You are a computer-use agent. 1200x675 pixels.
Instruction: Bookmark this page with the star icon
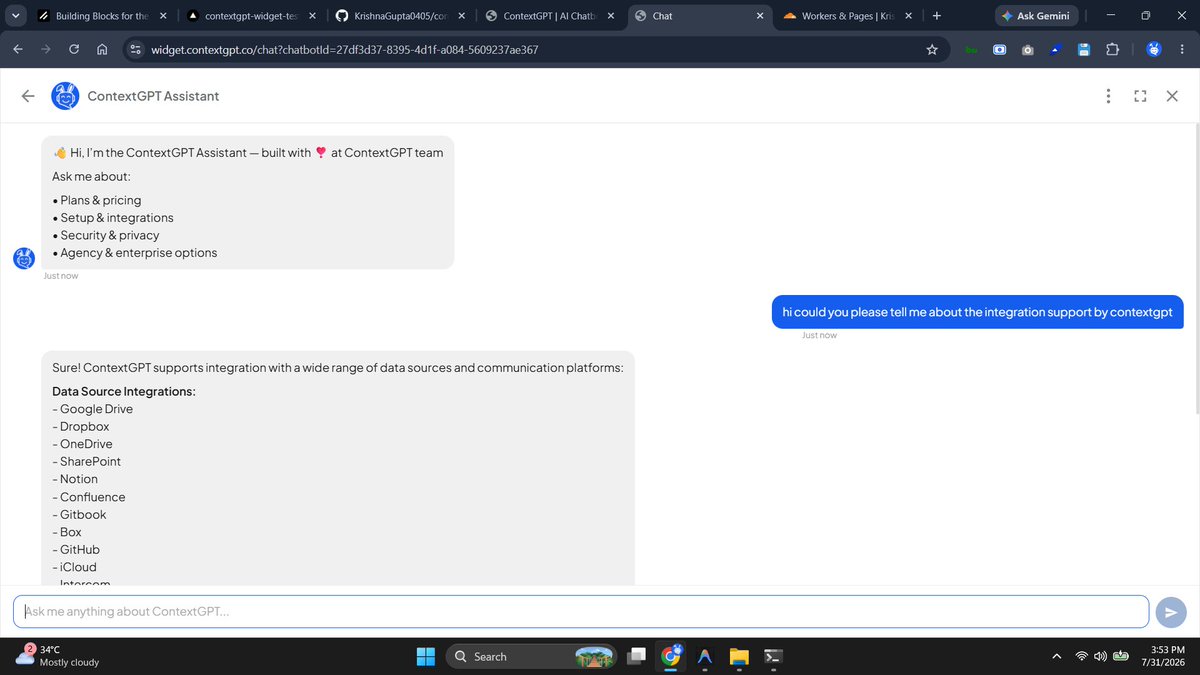coord(932,49)
